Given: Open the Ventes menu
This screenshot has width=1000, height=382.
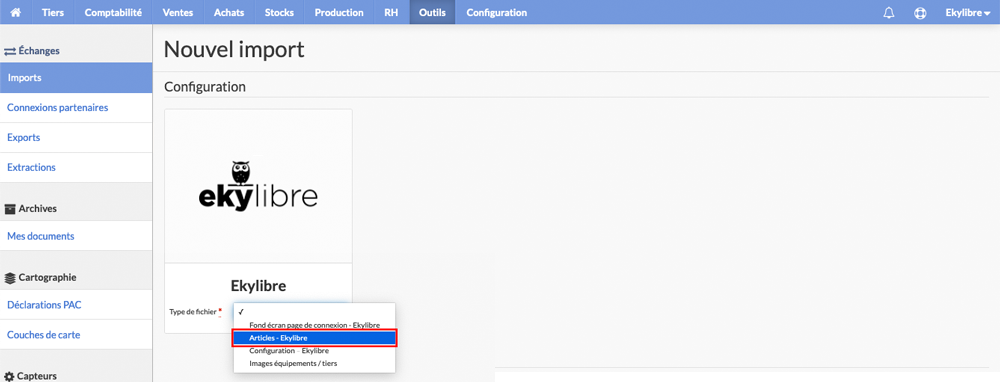Looking at the screenshot, I should point(178,12).
